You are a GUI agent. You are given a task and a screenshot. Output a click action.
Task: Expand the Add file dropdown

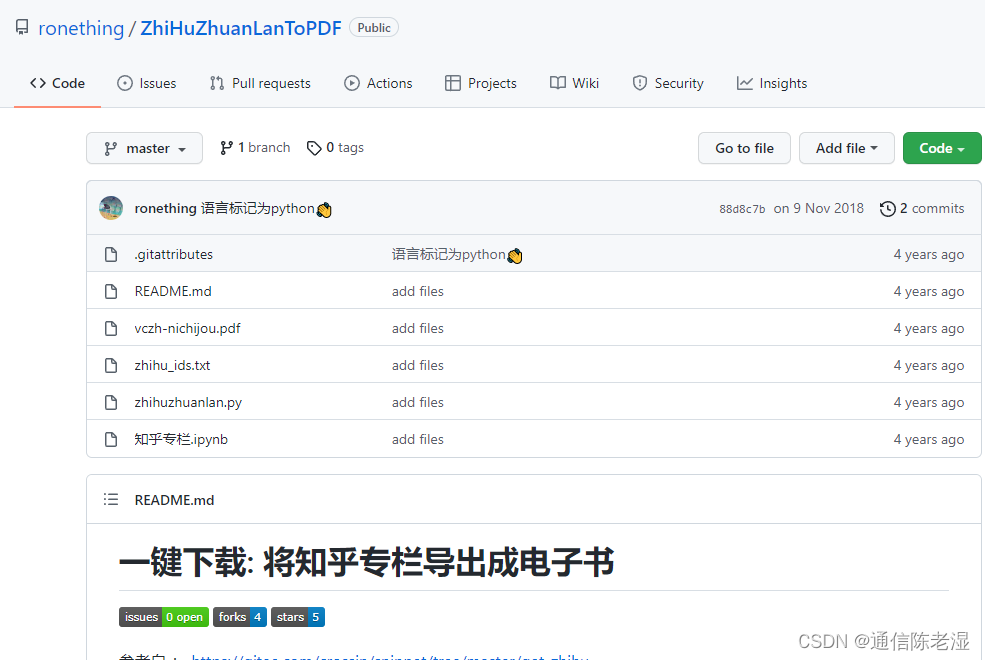(846, 148)
